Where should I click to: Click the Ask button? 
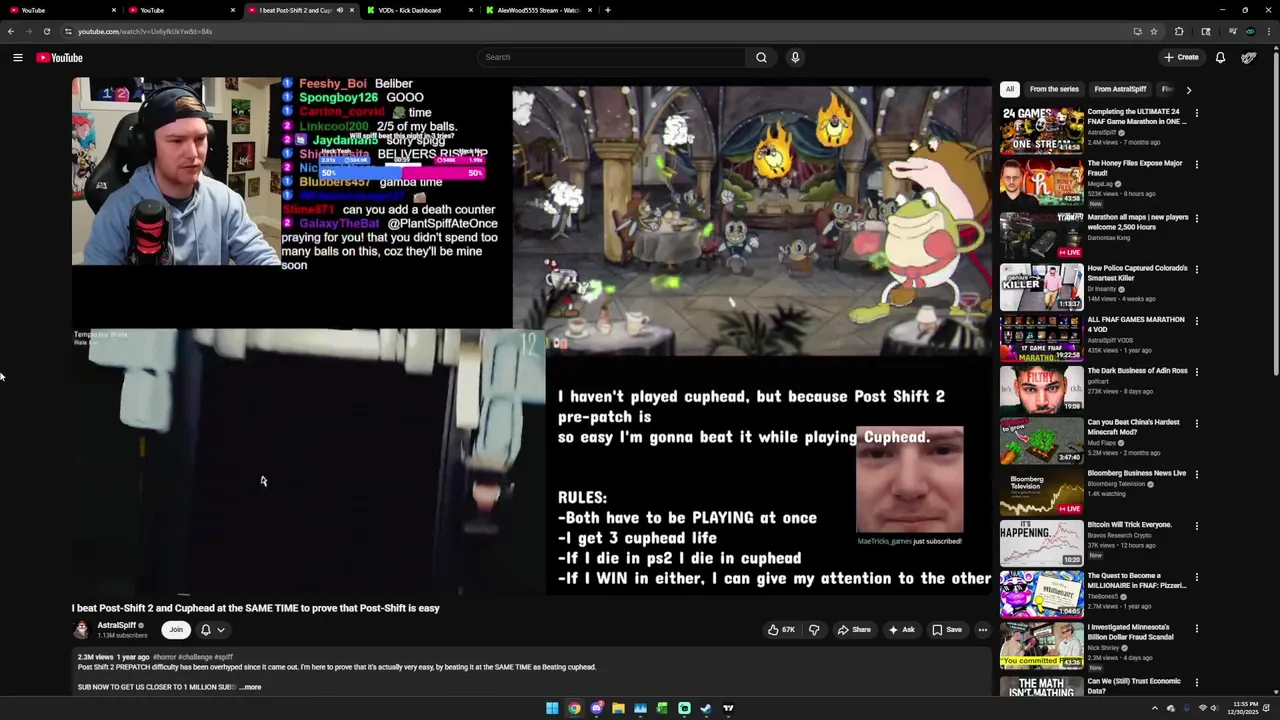pos(901,630)
